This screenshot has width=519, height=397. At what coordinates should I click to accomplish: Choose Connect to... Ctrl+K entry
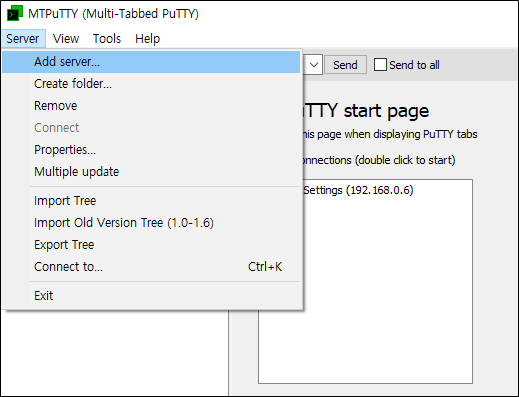pyautogui.click(x=151, y=267)
